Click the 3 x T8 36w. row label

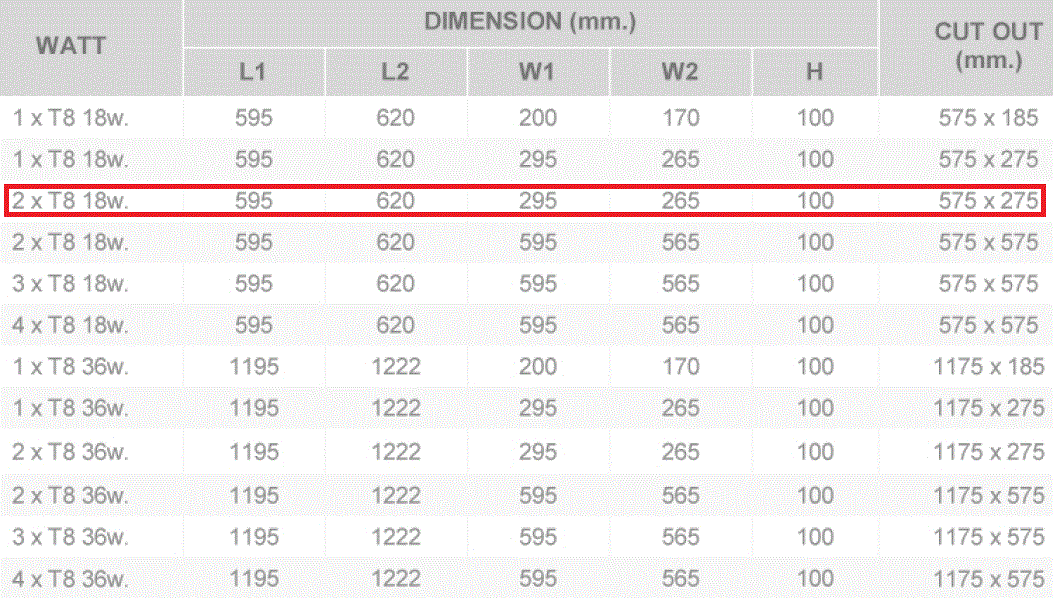[71, 537]
